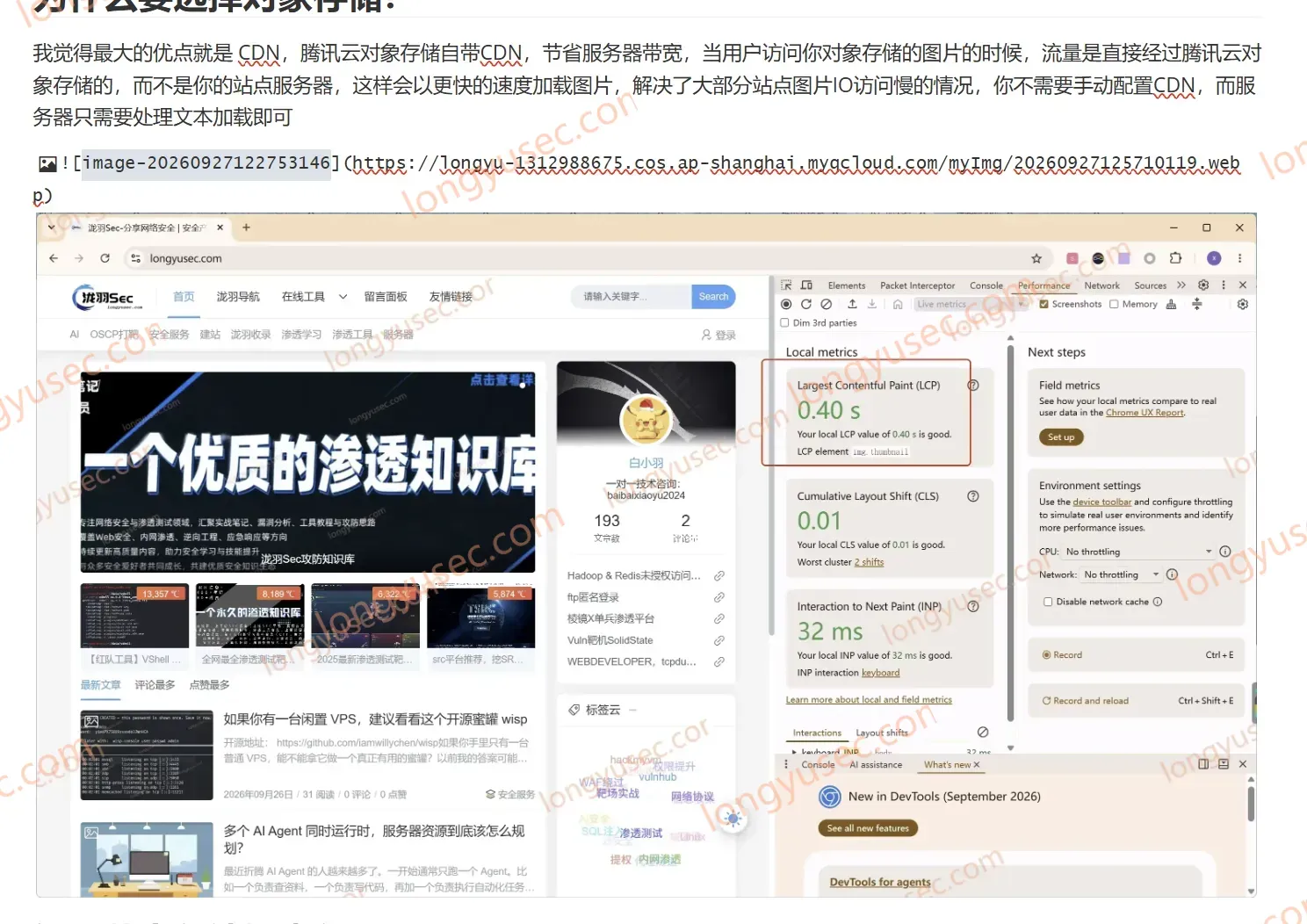Click the round record icon in Performance toolbar
The width and height of the screenshot is (1307, 924).
pyautogui.click(x=786, y=304)
